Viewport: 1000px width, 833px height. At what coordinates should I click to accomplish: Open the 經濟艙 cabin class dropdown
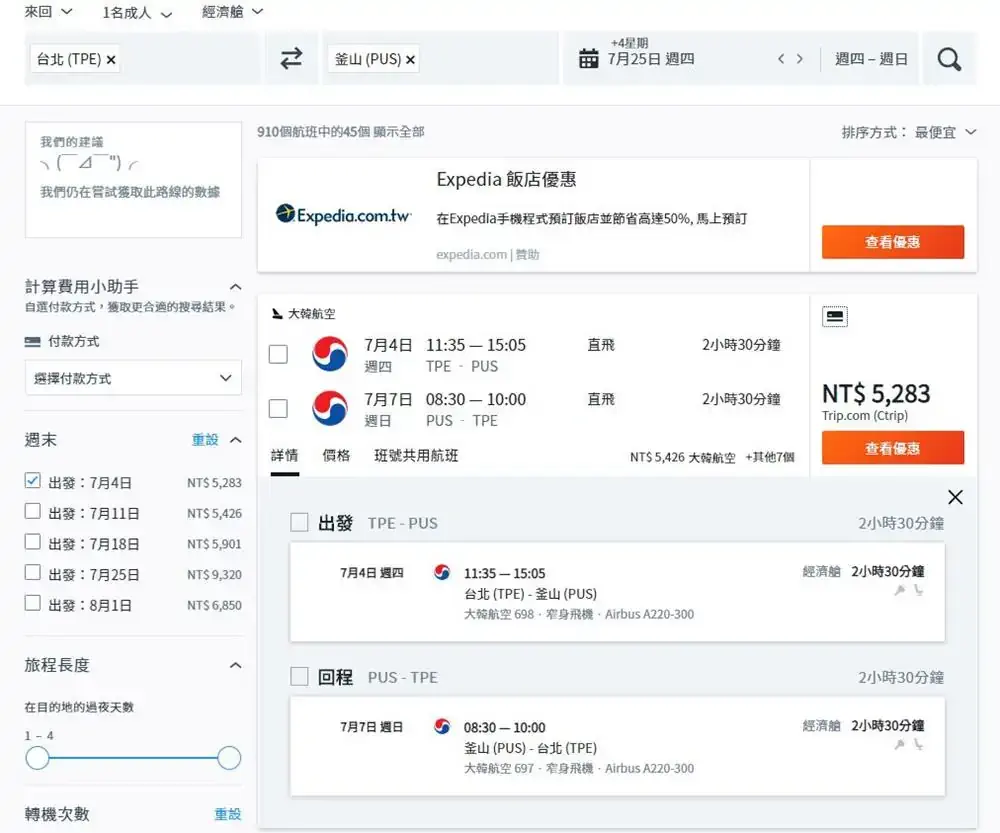pos(232,11)
